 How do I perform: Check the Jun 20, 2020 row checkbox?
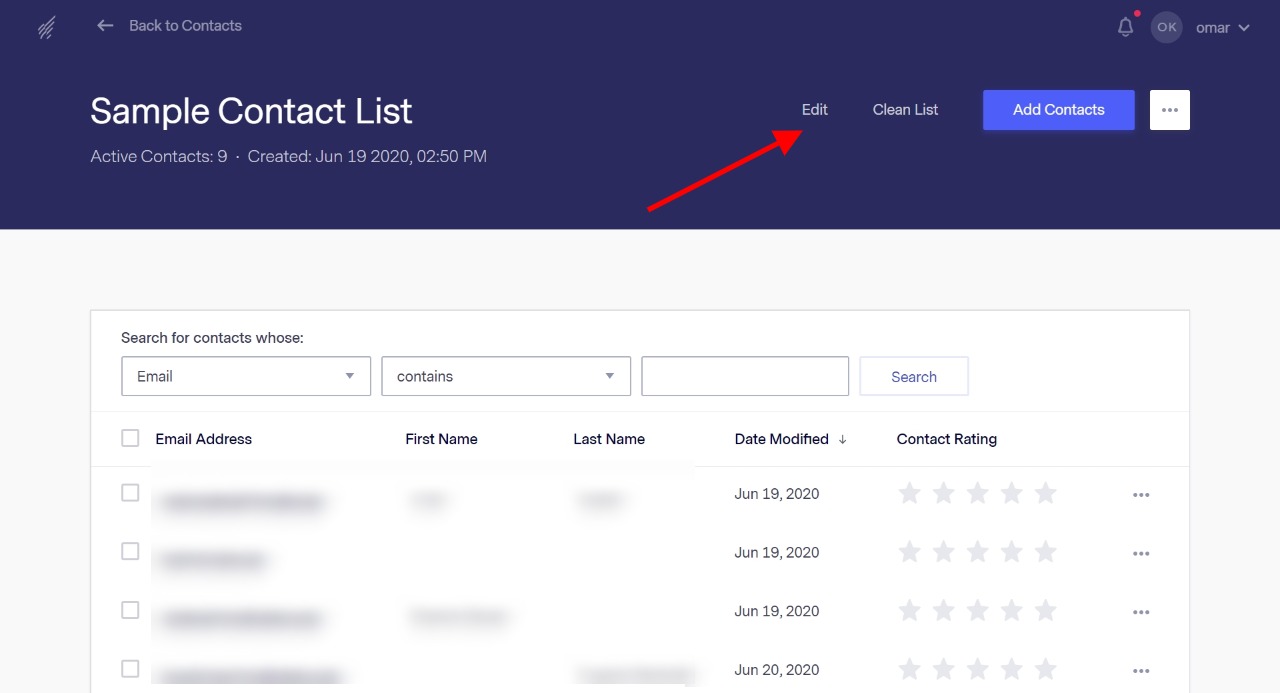[130, 669]
